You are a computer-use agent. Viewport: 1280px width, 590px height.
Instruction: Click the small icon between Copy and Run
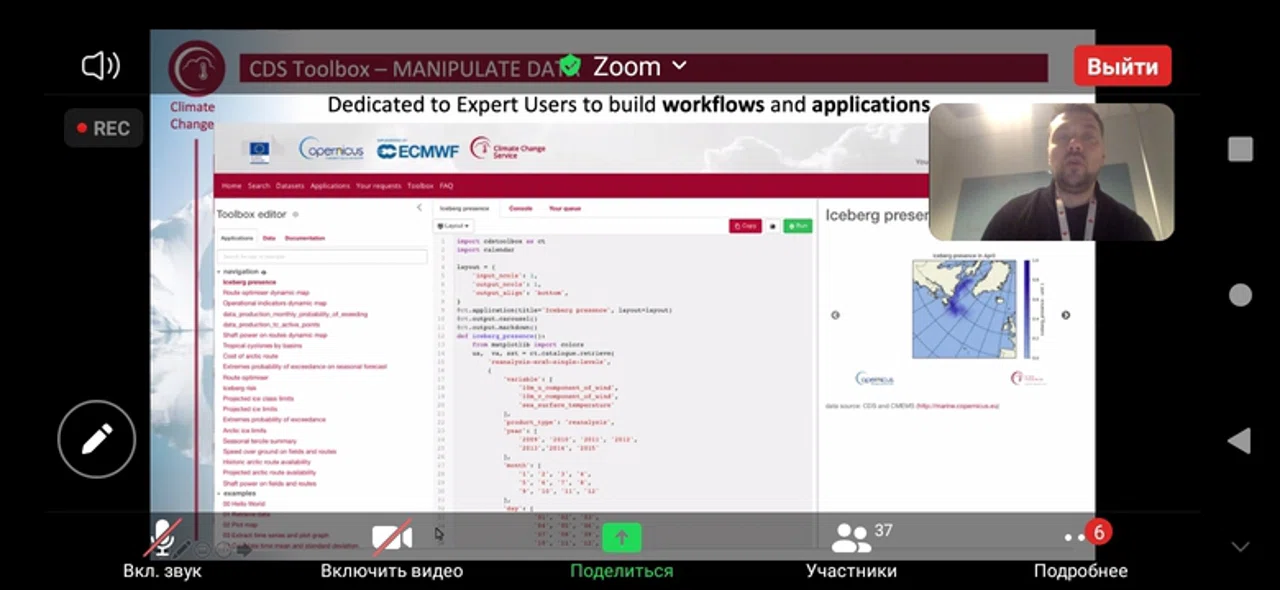(x=772, y=226)
